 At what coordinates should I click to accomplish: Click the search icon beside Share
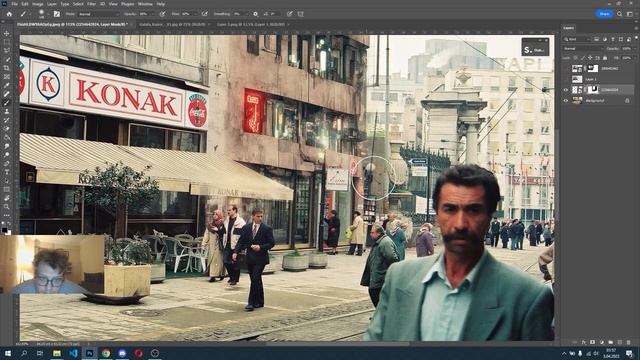620,14
